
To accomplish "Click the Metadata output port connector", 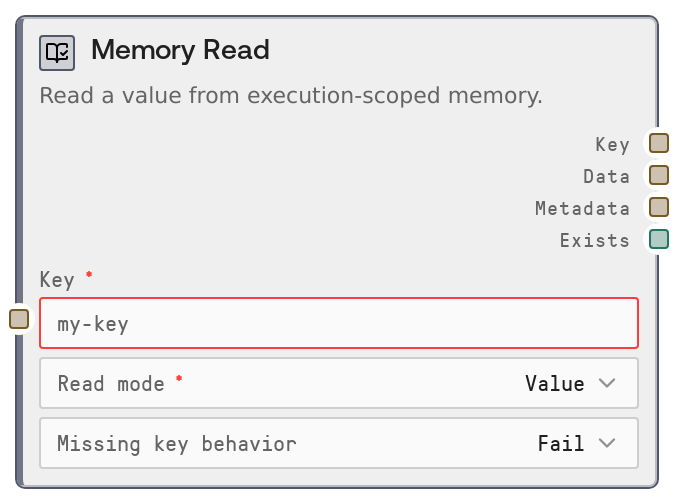I will tap(658, 207).
